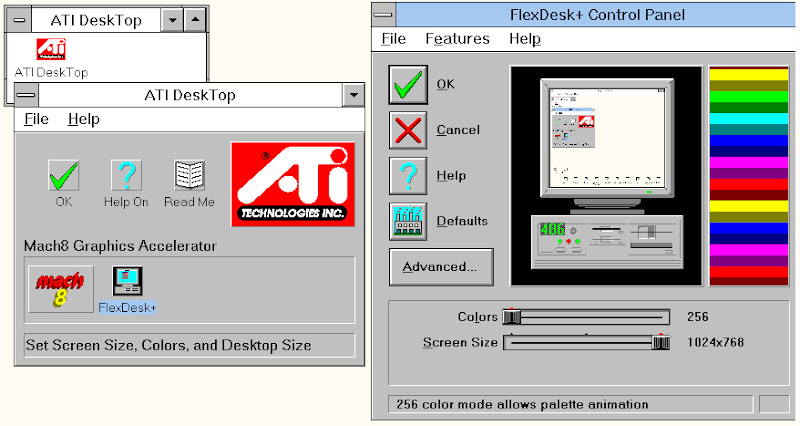Click the ATI Technologies Inc. logo
This screenshot has width=800, height=426.
pyautogui.click(x=293, y=184)
